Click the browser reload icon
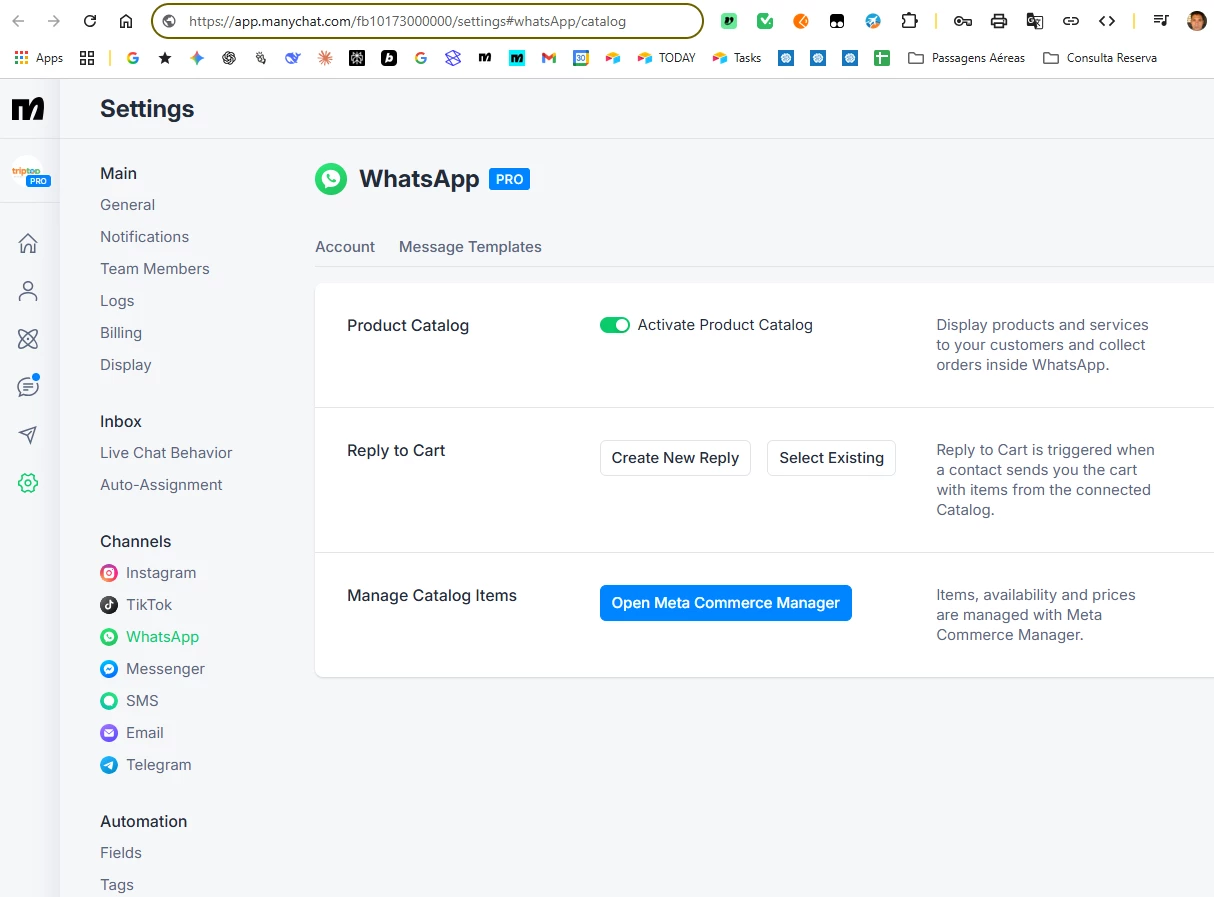1214x897 pixels. pos(90,21)
